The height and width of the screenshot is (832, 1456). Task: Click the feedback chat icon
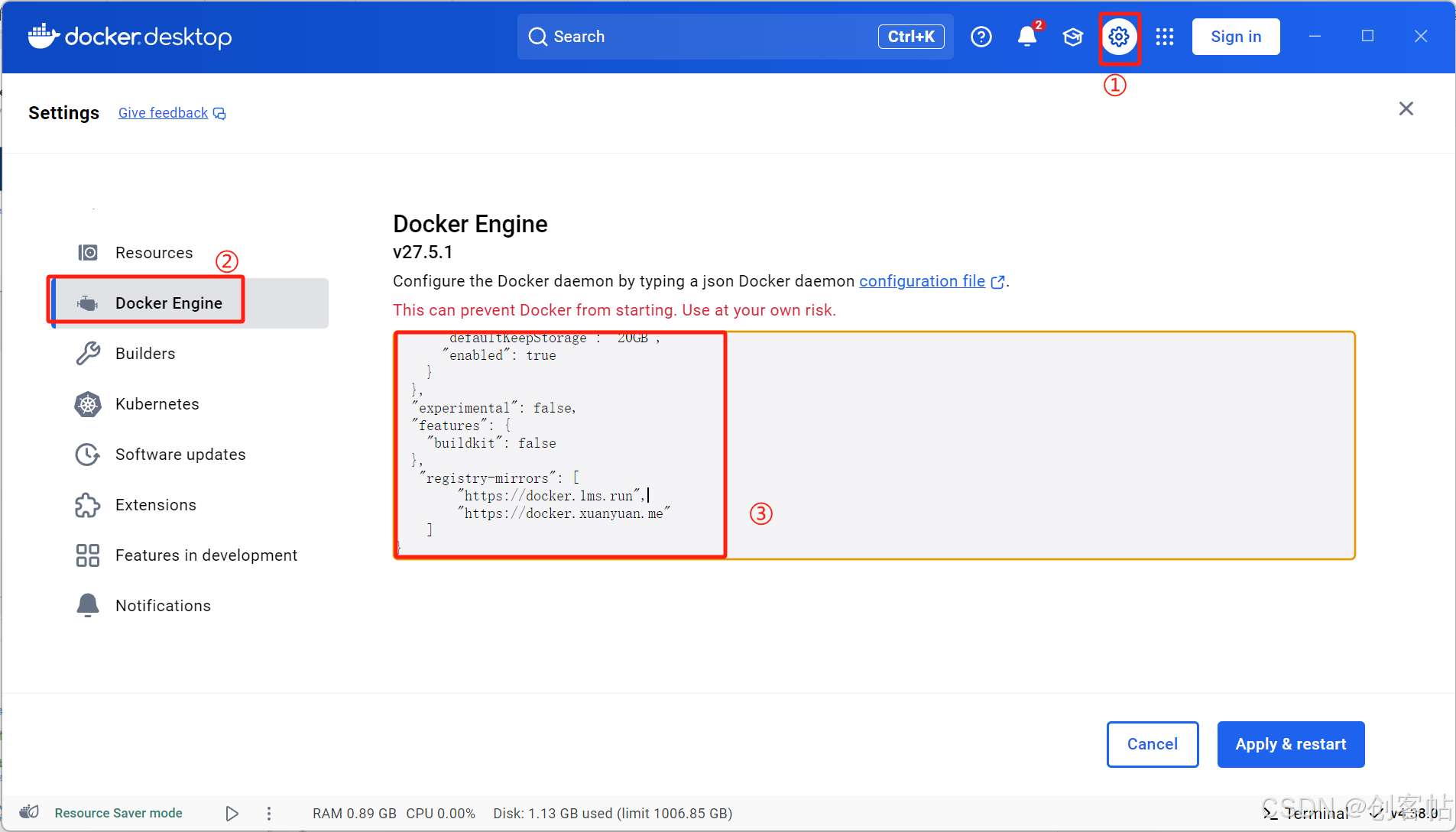(x=219, y=114)
